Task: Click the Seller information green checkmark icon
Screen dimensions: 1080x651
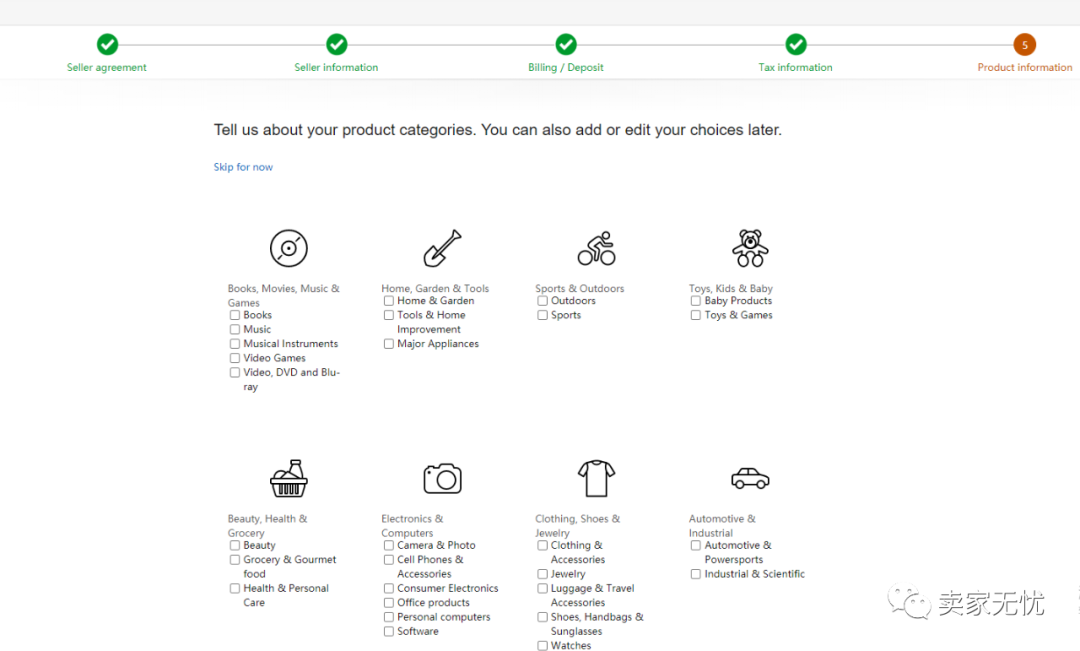Action: coord(336,44)
